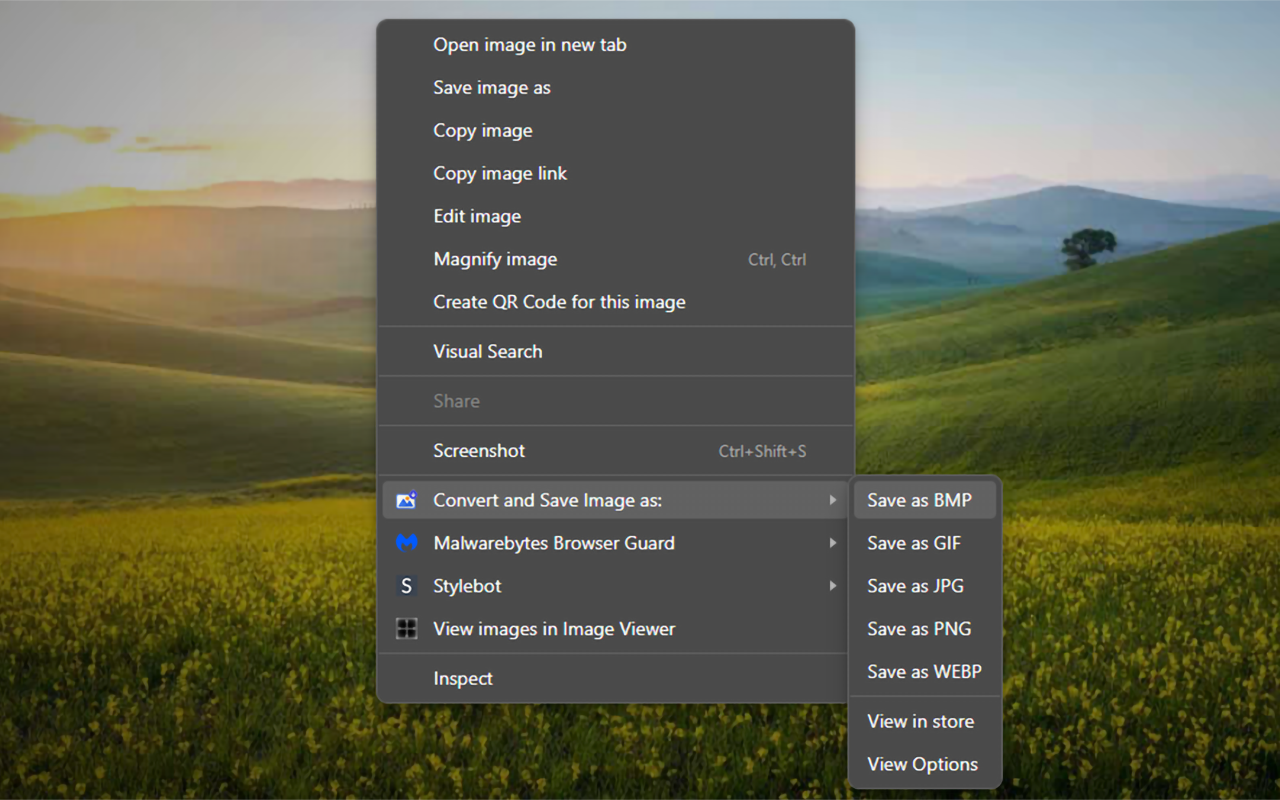Image resolution: width=1280 pixels, height=800 pixels.
Task: Open Edit image
Action: [x=476, y=217]
